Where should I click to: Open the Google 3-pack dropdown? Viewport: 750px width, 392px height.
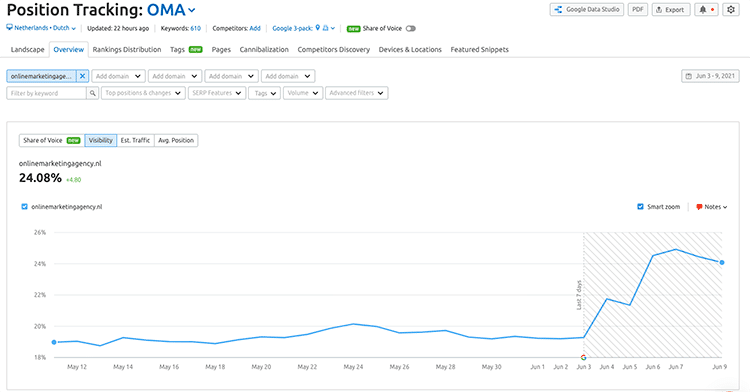coord(304,28)
